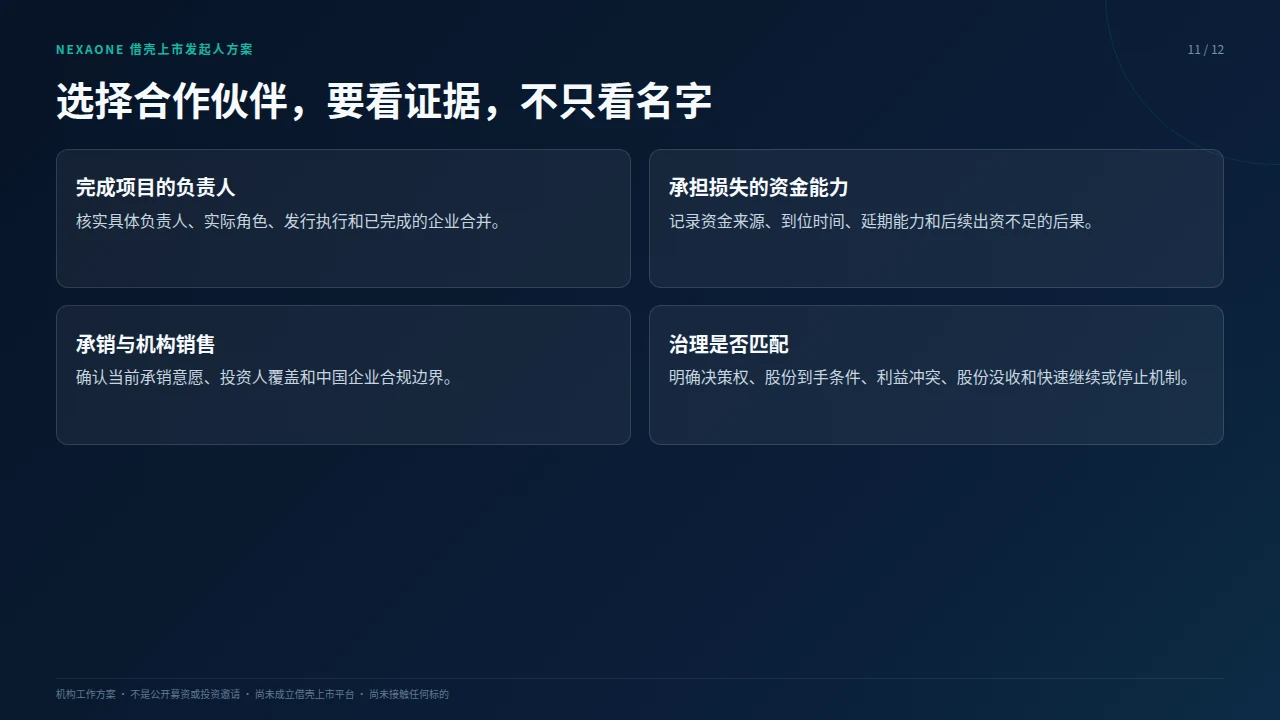1280x720 pixels.
Task: Select the card heading 承销与机构销售
Action: [146, 345]
